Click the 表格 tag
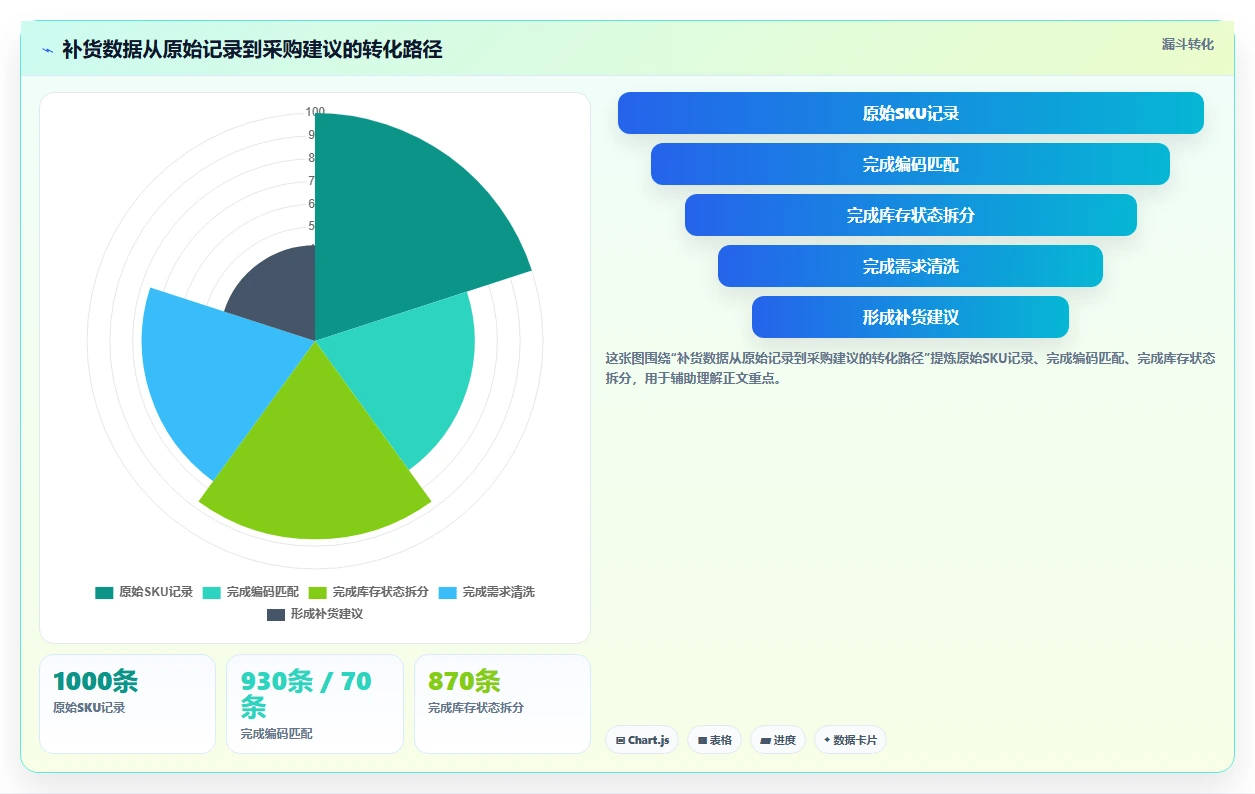Viewport: 1255px width, 794px height. pyautogui.click(x=714, y=740)
